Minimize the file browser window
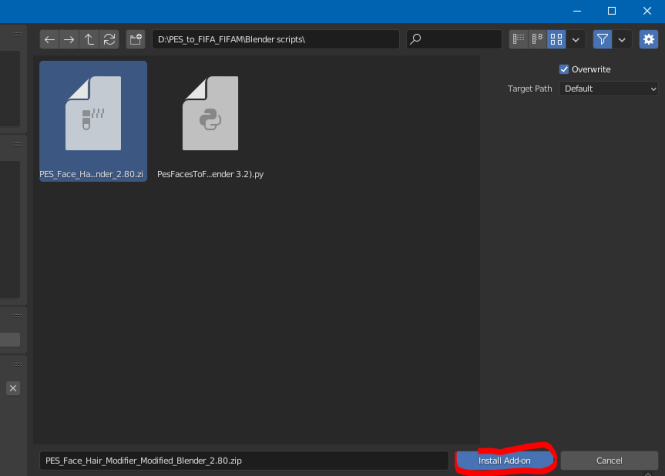This screenshot has width=665, height=476. [x=577, y=11]
